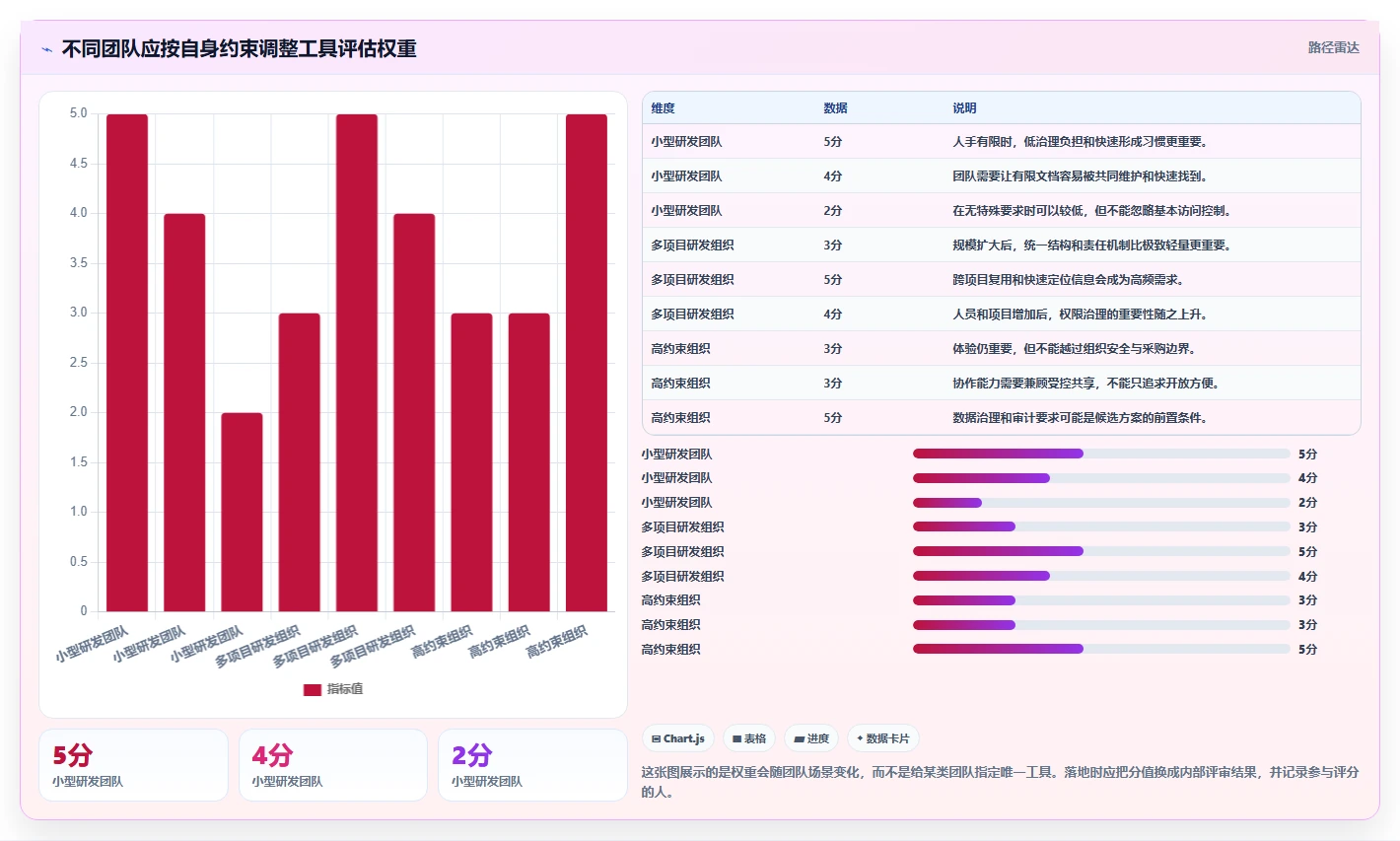Select the 数据卡片 tag
The image size is (1400, 841).
(x=883, y=738)
